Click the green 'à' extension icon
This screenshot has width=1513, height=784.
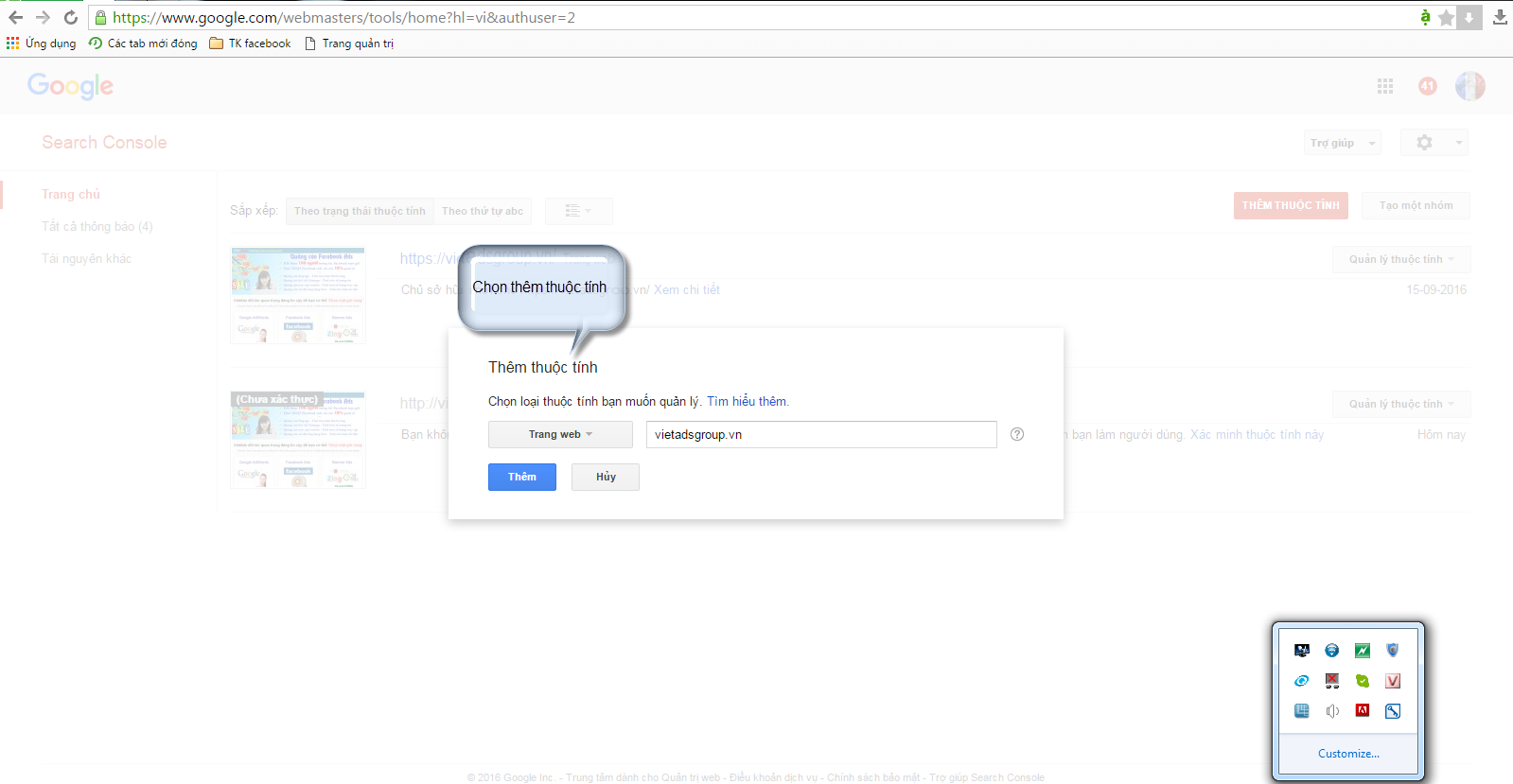pos(1425,17)
